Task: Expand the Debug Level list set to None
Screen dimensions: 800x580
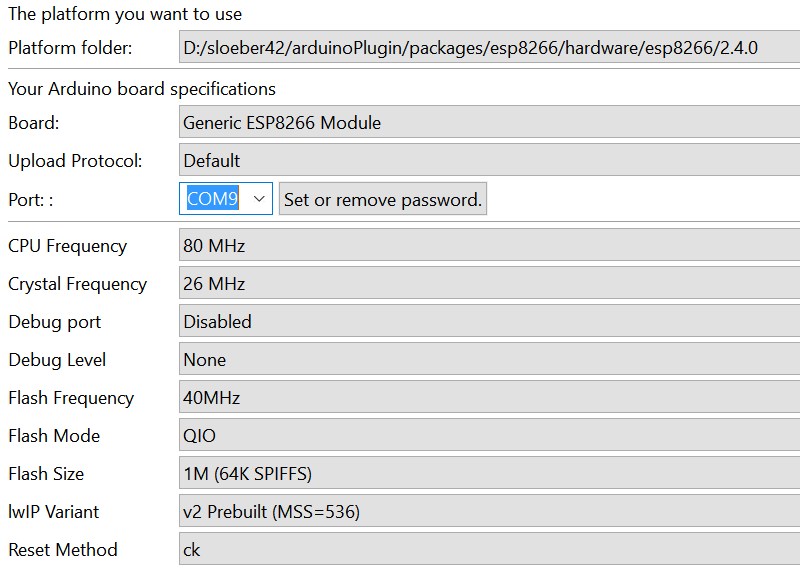Action: (485, 359)
